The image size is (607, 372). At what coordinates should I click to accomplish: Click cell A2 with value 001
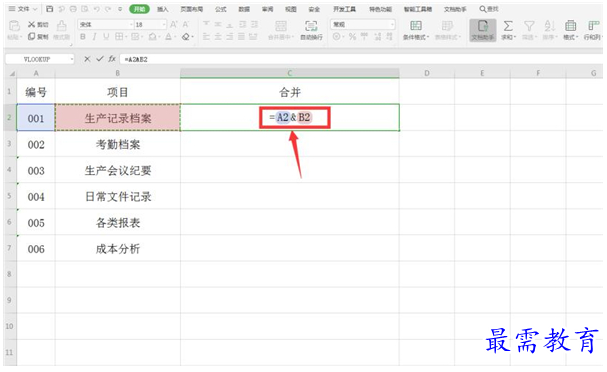36,118
